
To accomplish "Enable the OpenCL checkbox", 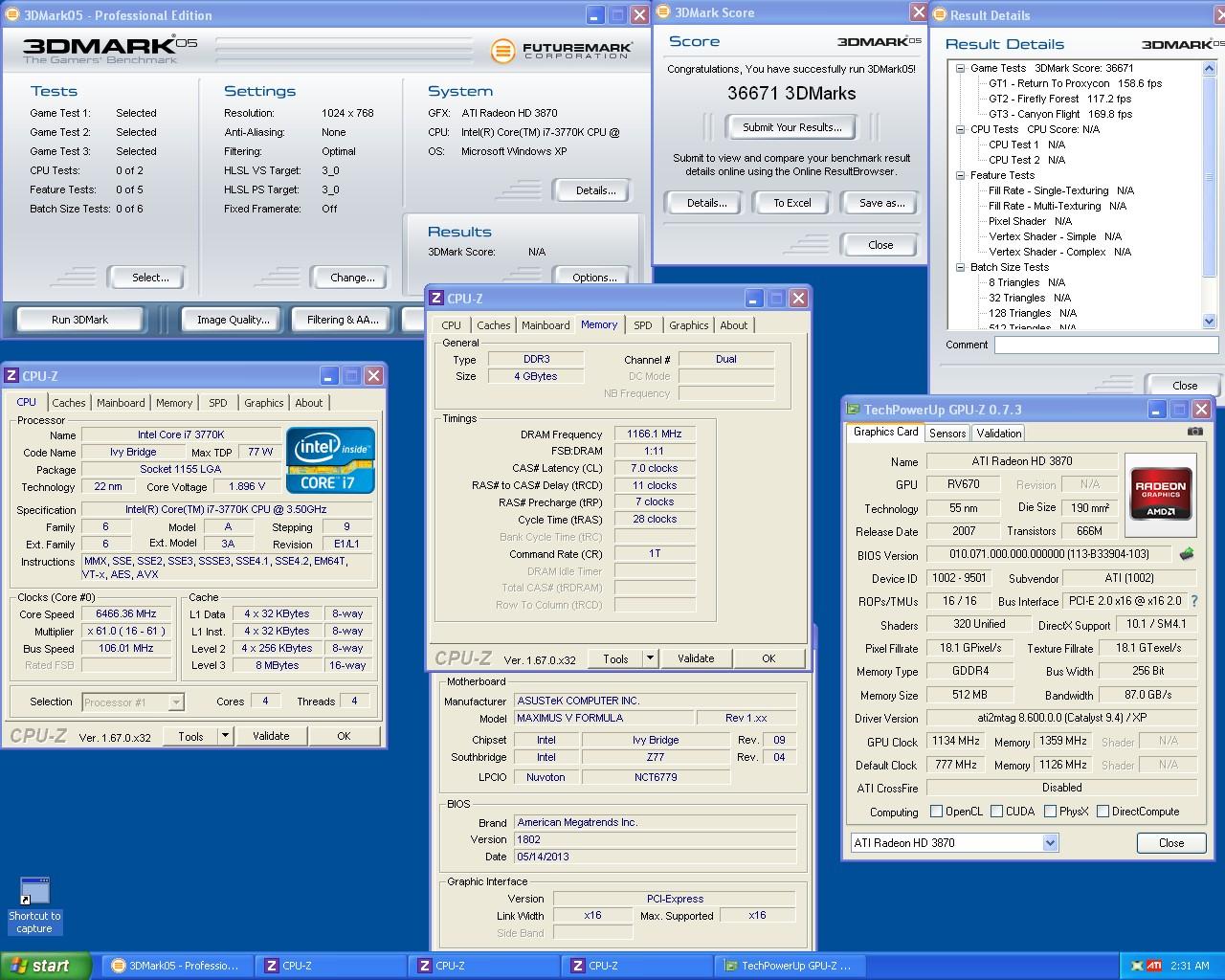I will click(x=936, y=811).
